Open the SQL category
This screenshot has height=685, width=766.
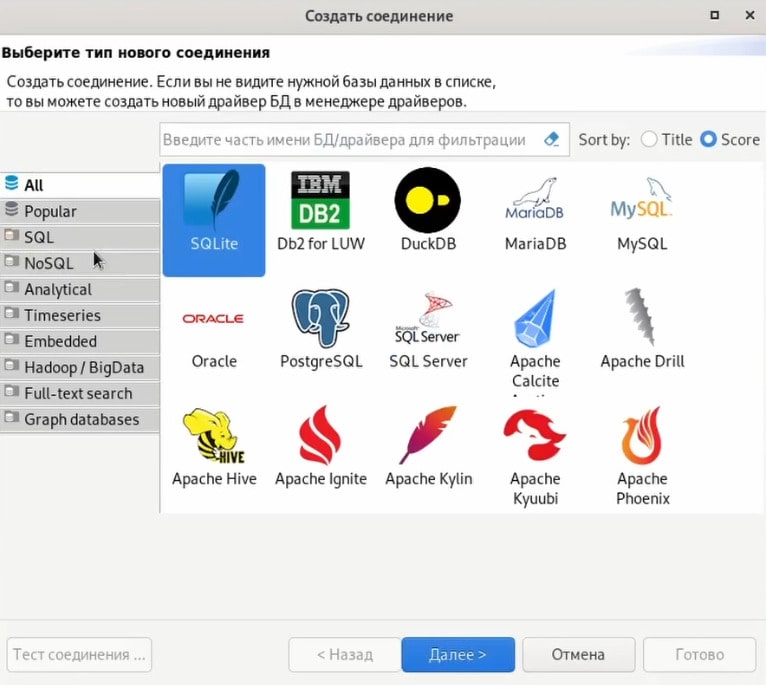tap(80, 237)
